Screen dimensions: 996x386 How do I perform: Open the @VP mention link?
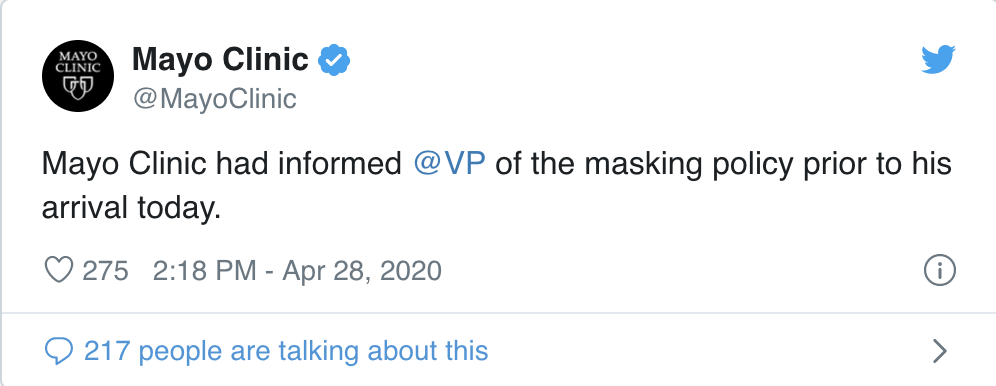click(x=449, y=164)
